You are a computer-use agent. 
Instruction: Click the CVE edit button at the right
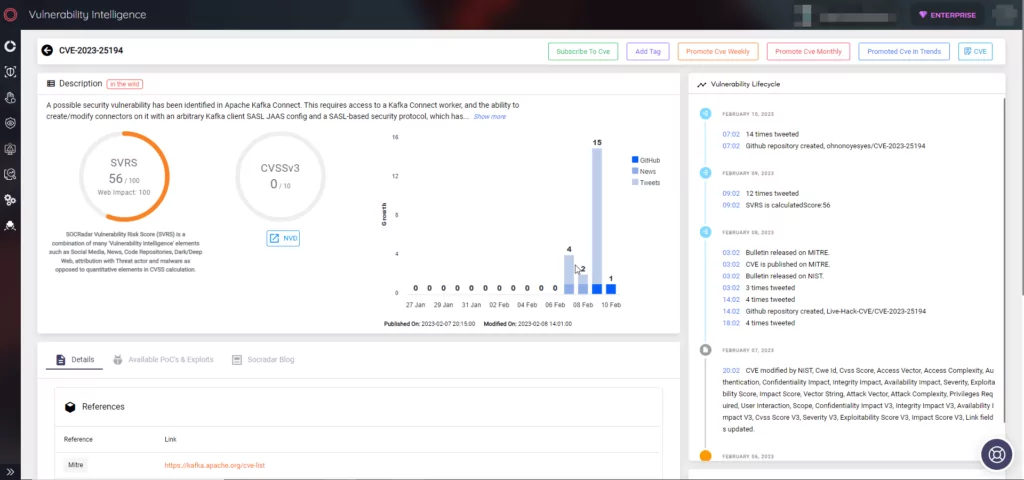click(x=975, y=51)
